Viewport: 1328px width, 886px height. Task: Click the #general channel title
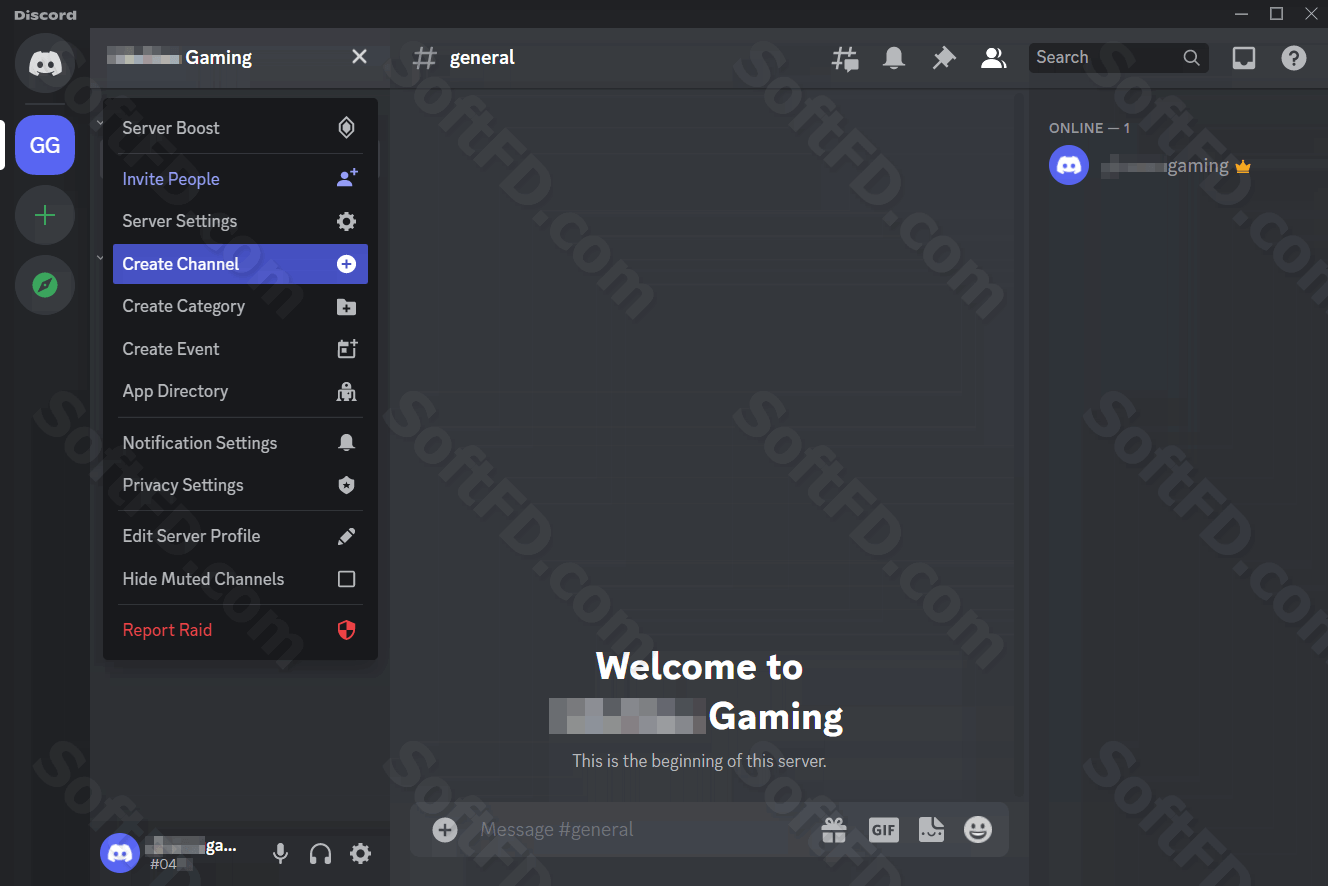pos(482,58)
